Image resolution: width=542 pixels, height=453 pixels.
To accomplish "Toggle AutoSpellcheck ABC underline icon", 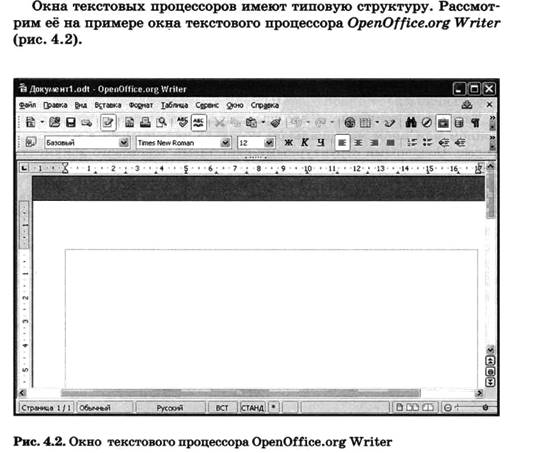I will click(x=198, y=123).
